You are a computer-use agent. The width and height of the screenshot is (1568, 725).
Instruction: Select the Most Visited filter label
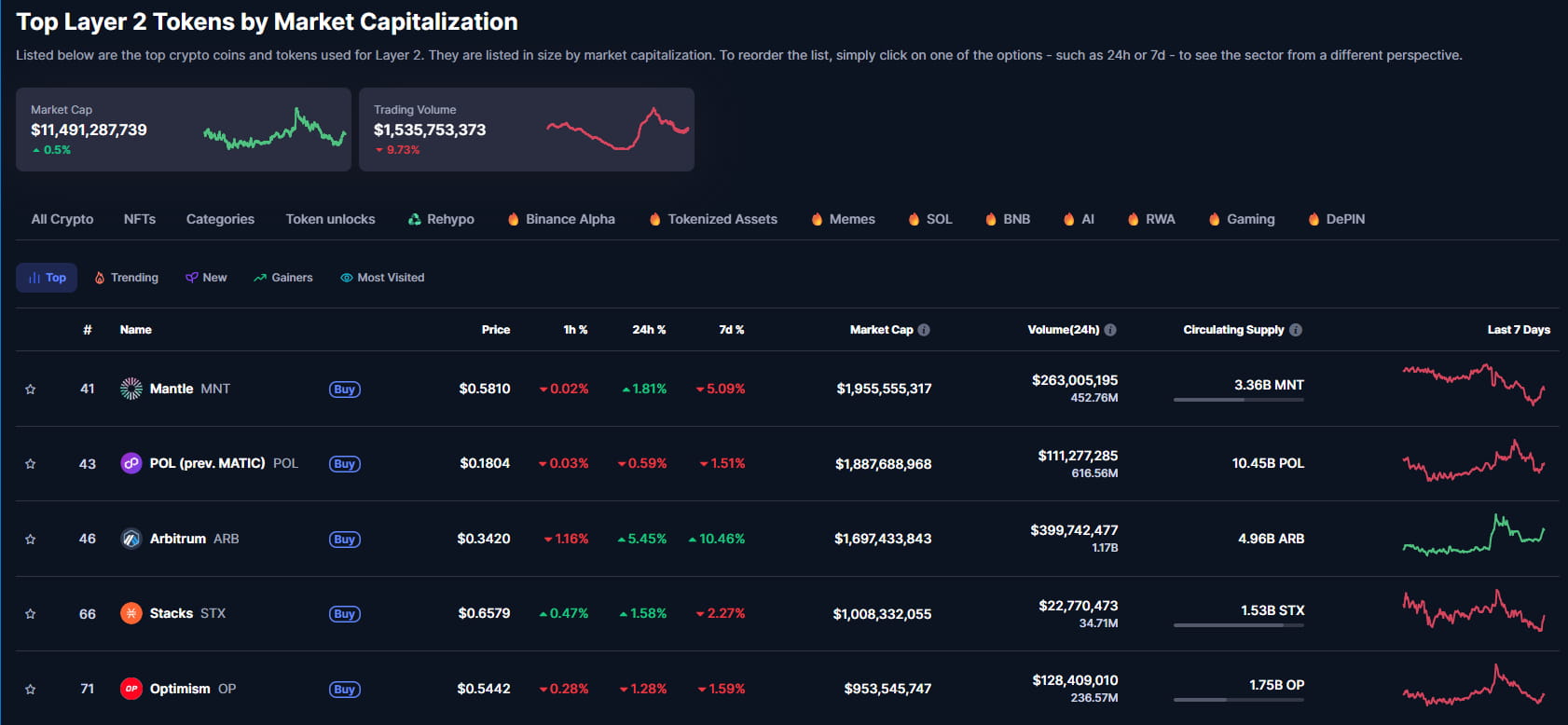(x=391, y=278)
